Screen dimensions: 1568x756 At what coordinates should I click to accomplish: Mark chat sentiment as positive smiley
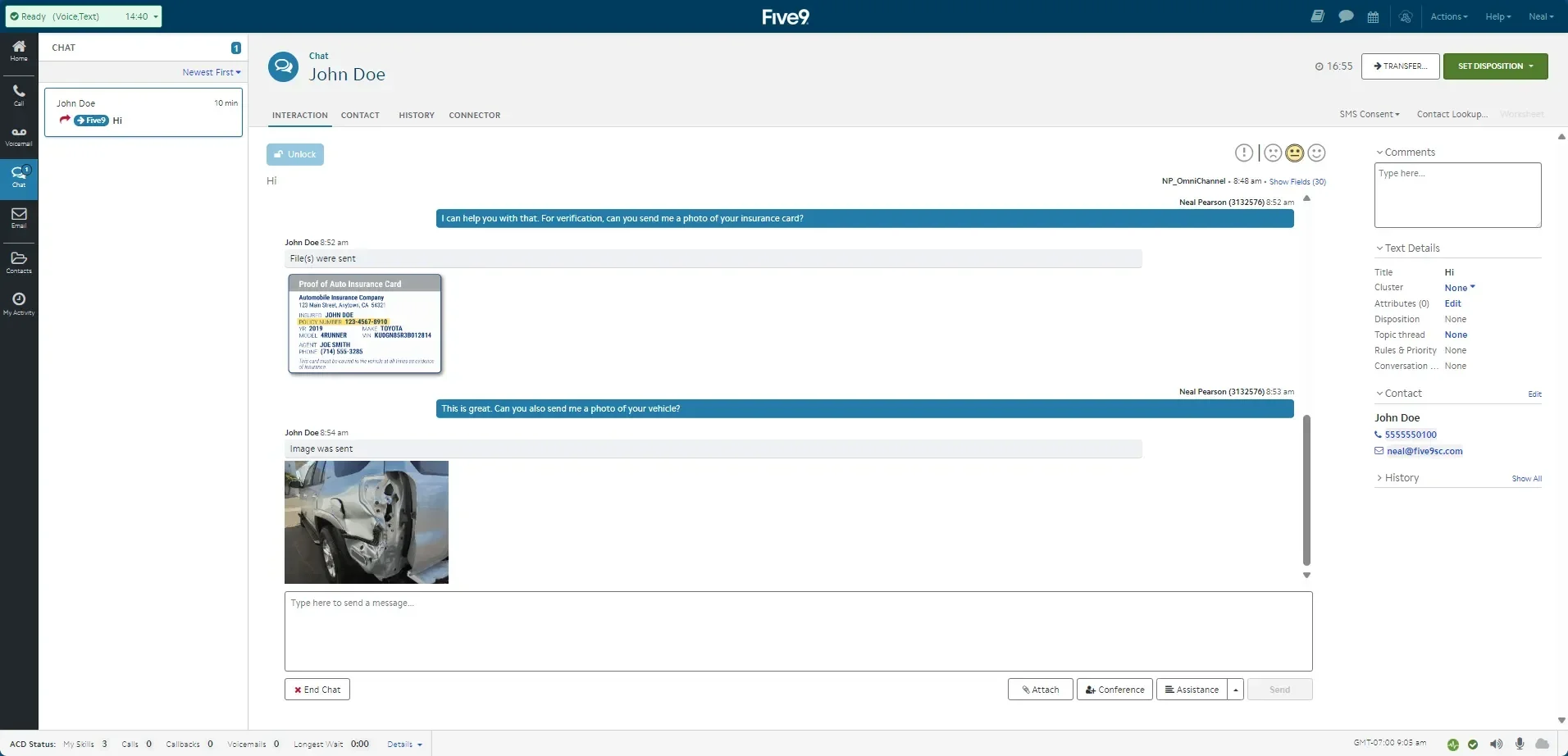coord(1318,153)
